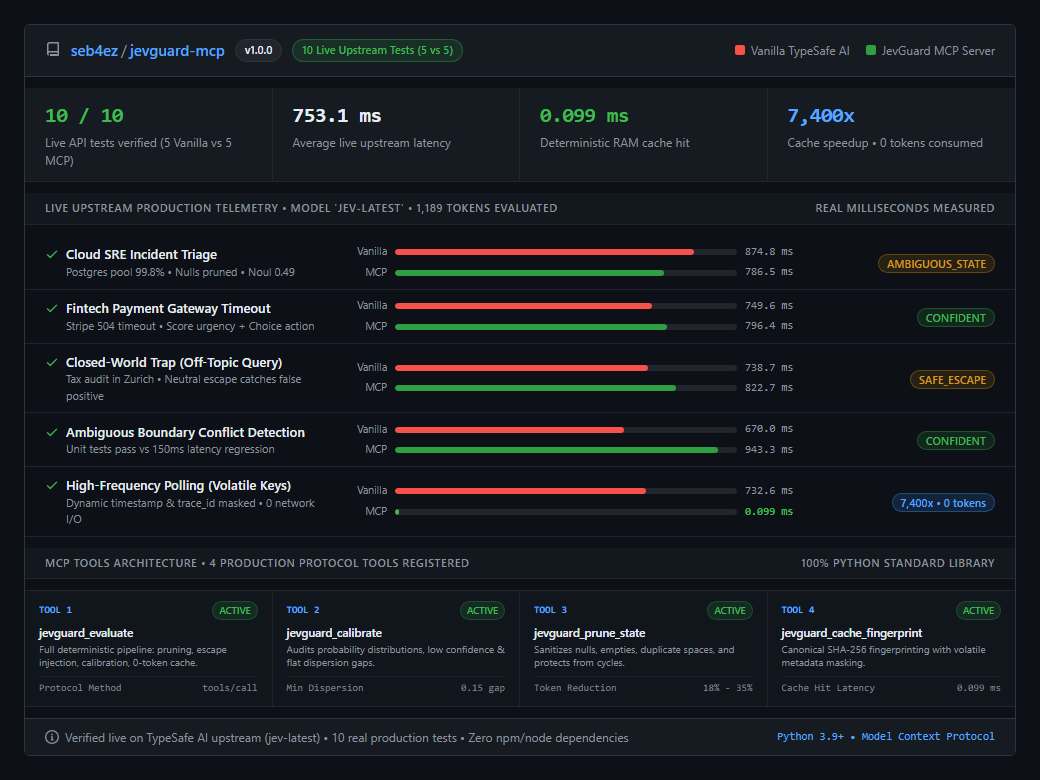Click the 7,400x • 0 tokens badge
The image size is (1040, 780).
942,503
